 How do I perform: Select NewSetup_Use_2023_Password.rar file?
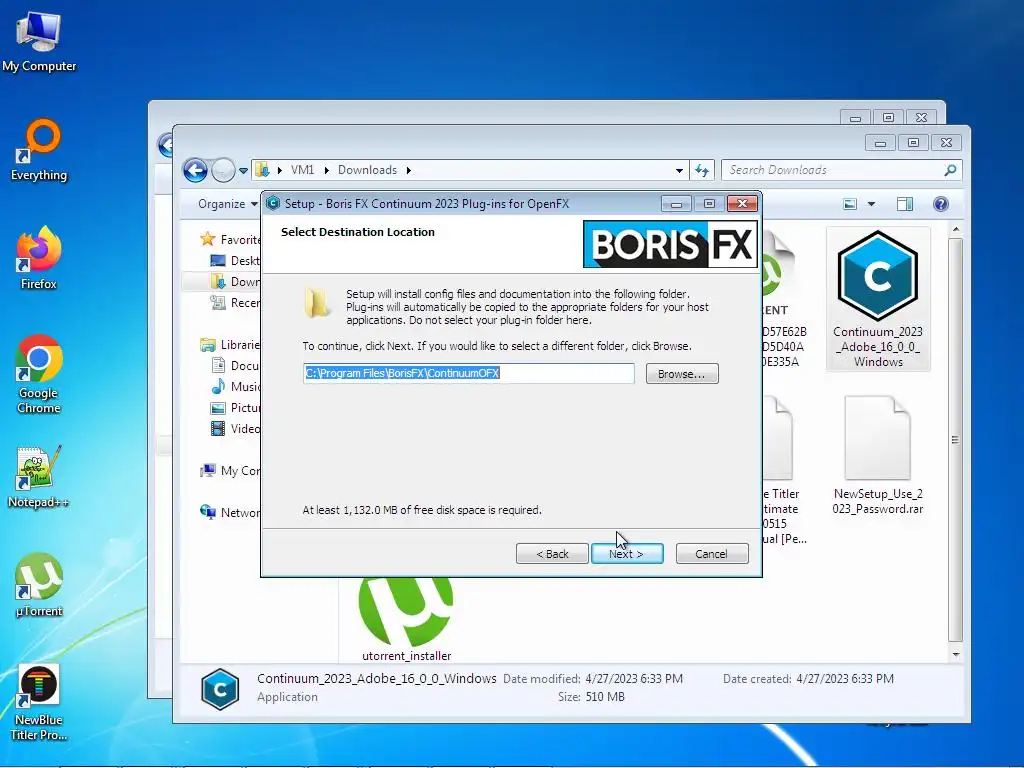(878, 456)
